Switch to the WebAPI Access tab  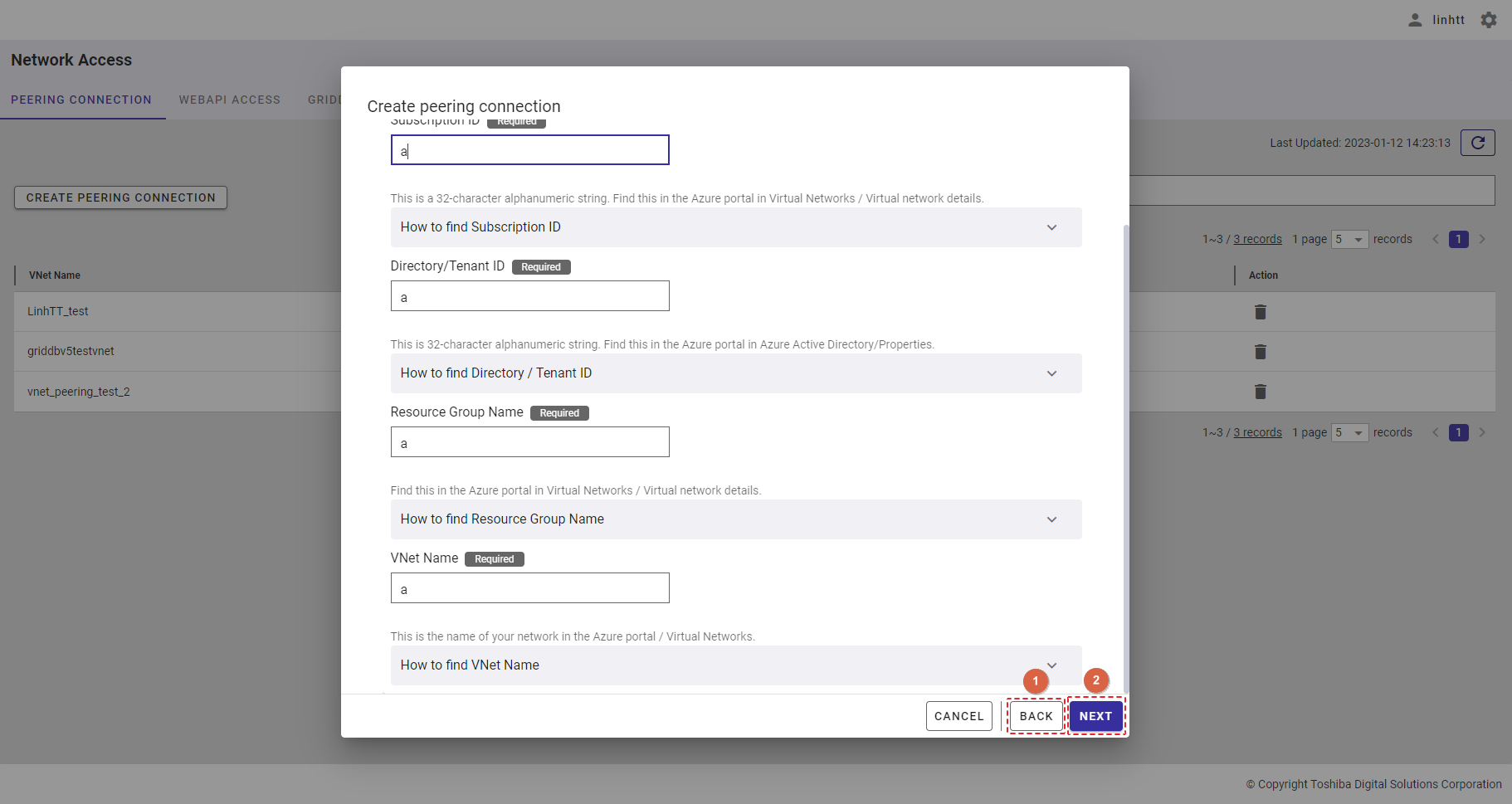[x=230, y=100]
